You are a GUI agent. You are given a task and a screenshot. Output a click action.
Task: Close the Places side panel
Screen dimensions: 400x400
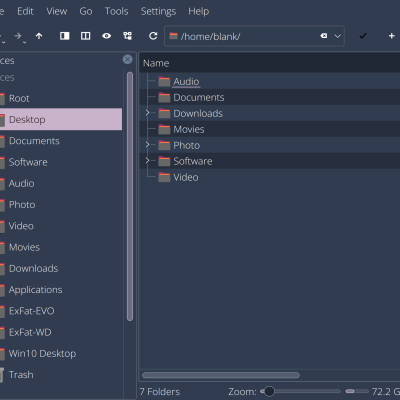click(127, 59)
